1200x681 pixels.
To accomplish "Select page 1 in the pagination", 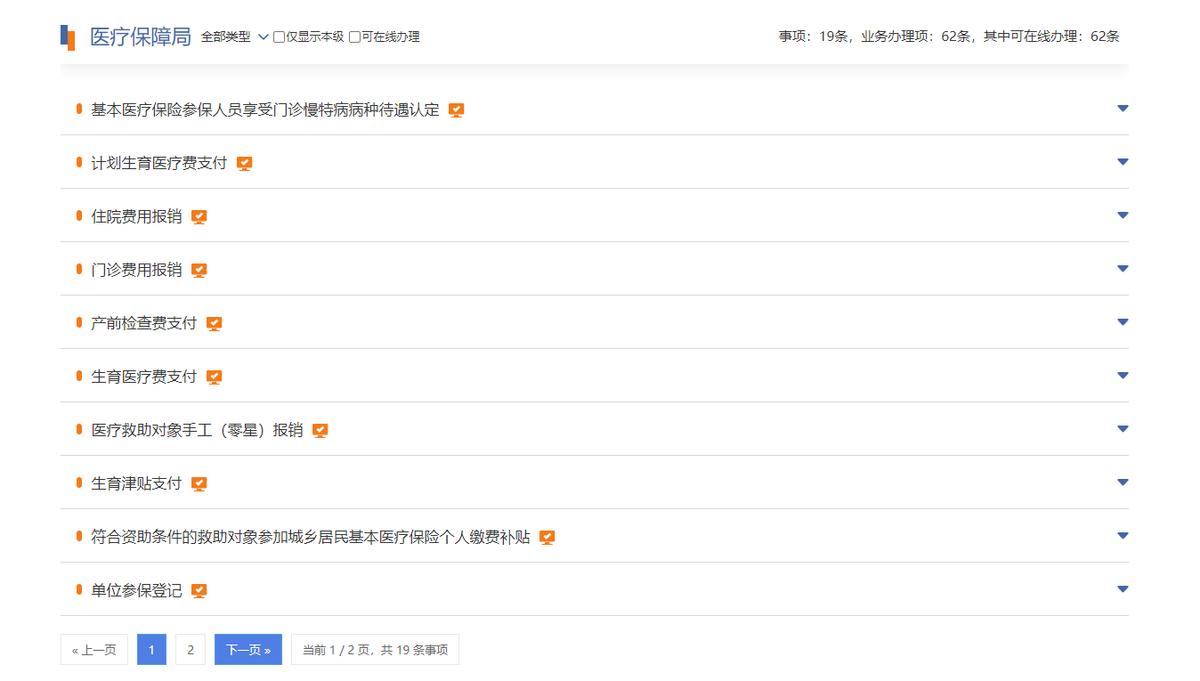I will [150, 648].
